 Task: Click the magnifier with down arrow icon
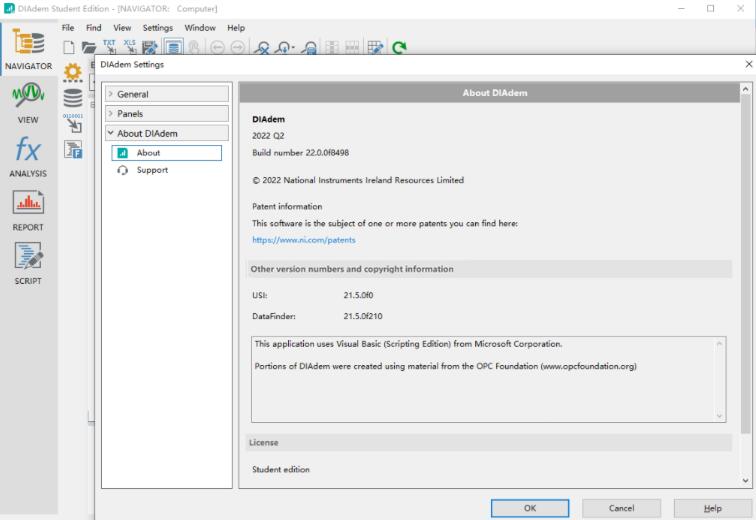pos(285,47)
